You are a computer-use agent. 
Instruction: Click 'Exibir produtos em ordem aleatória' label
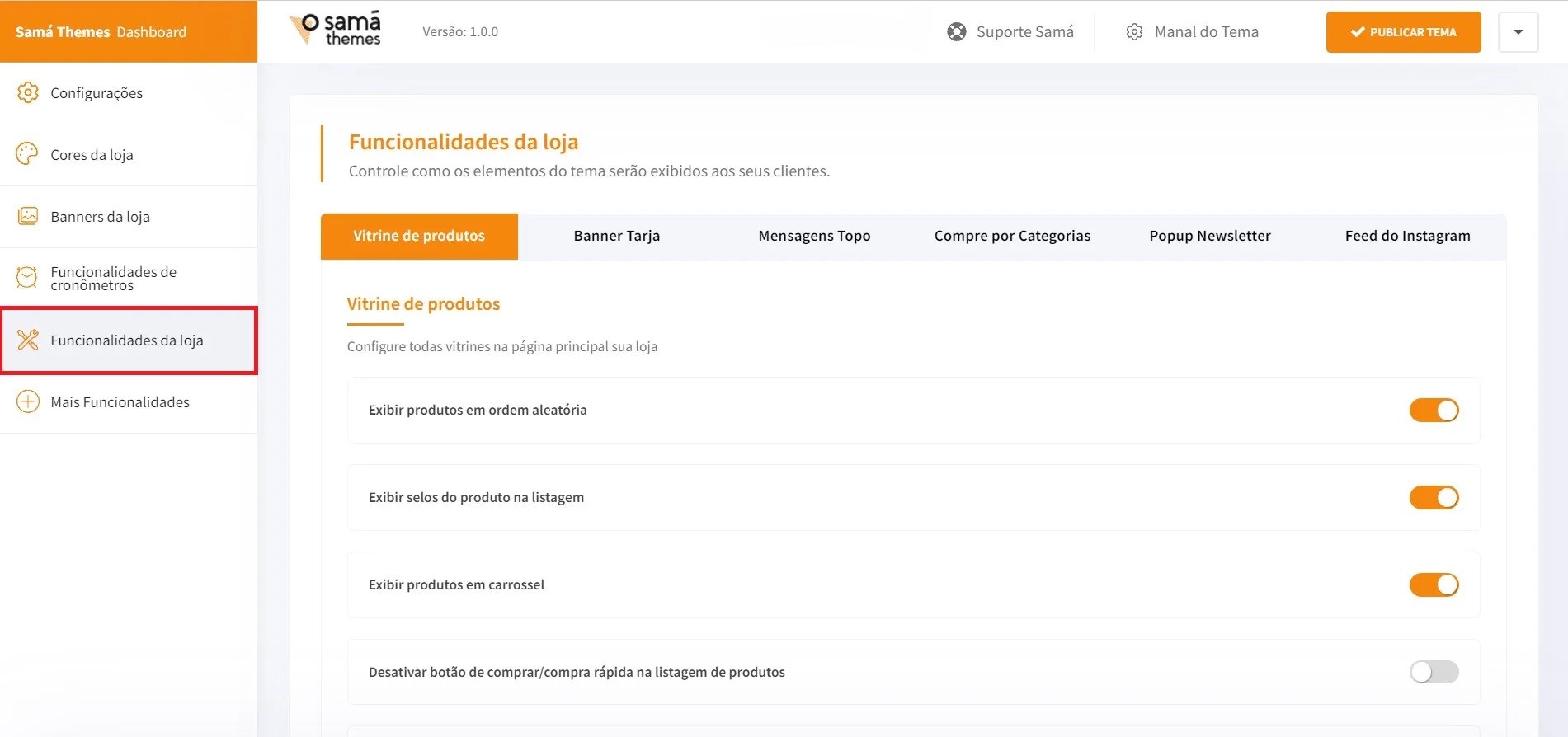(x=478, y=410)
